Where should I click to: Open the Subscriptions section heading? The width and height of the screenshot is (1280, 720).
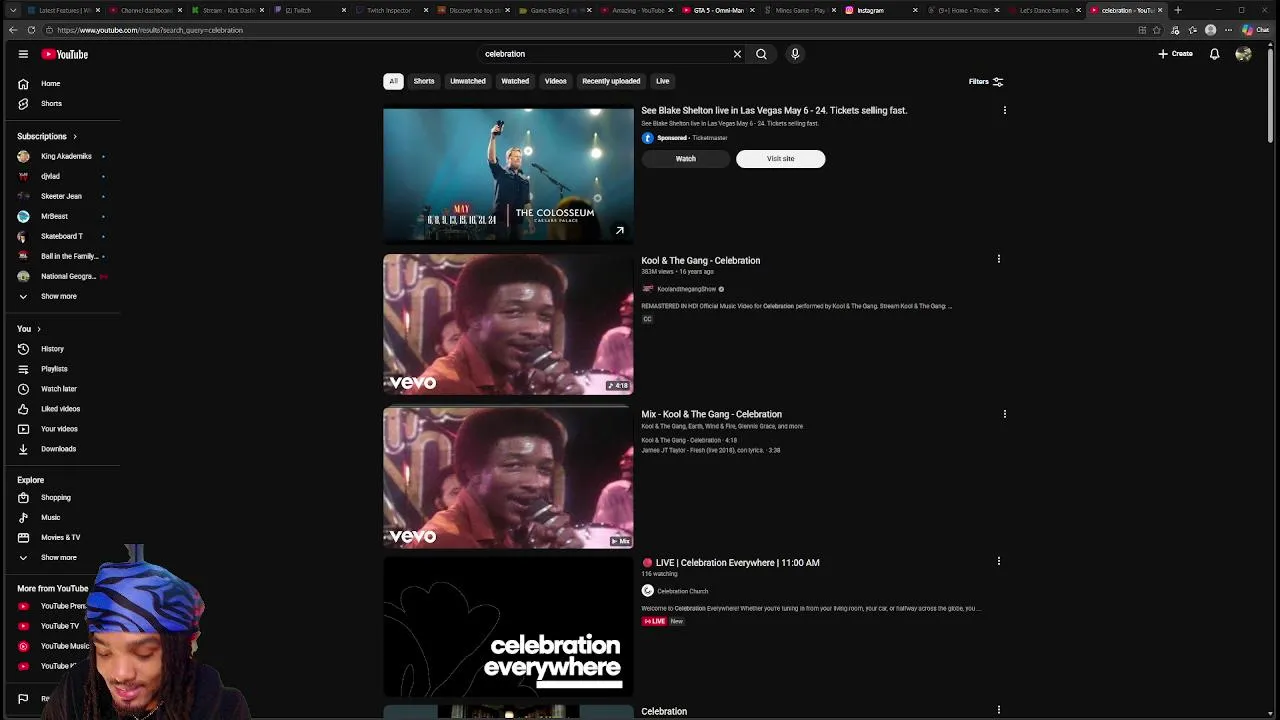tap(47, 136)
